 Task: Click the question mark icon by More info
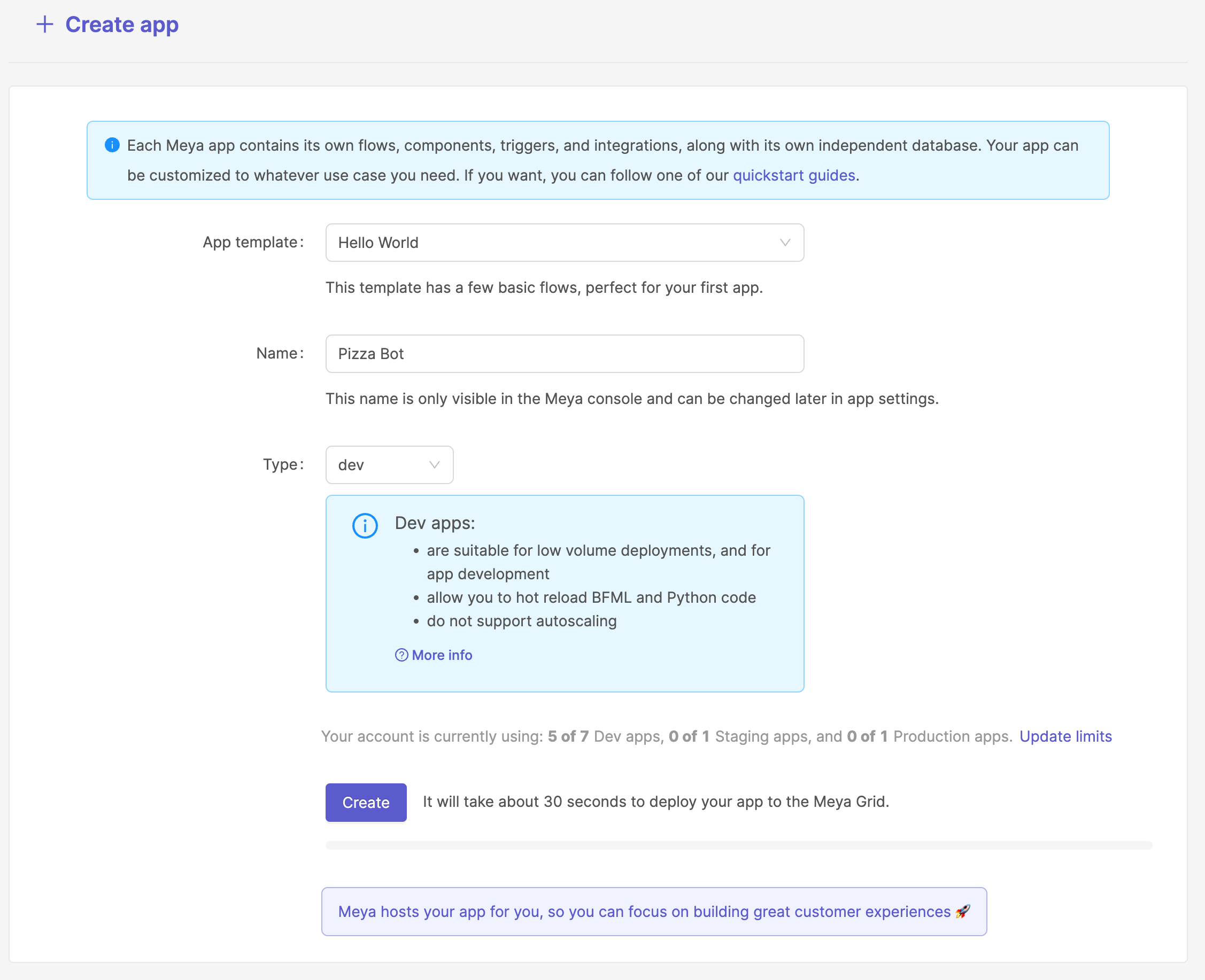401,655
